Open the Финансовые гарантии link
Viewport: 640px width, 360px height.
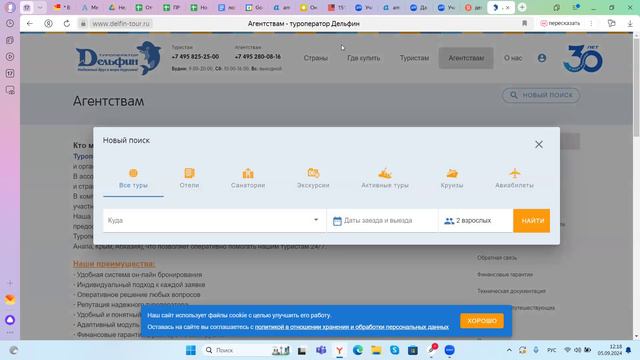tap(505, 275)
